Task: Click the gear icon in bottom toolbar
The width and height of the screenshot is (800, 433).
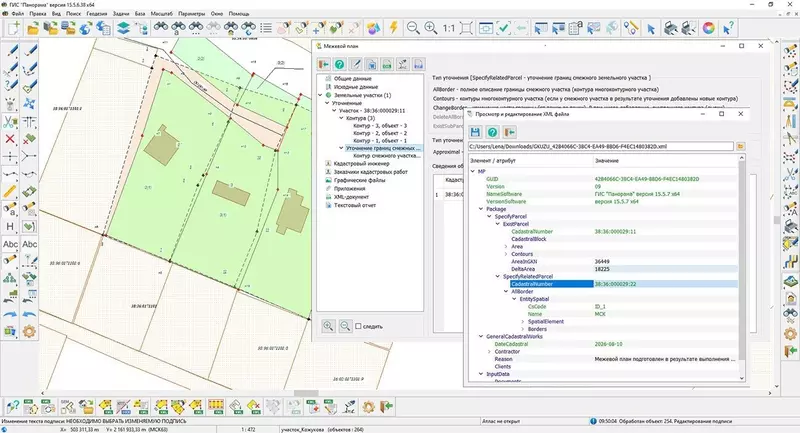Action: pyautogui.click(x=368, y=406)
